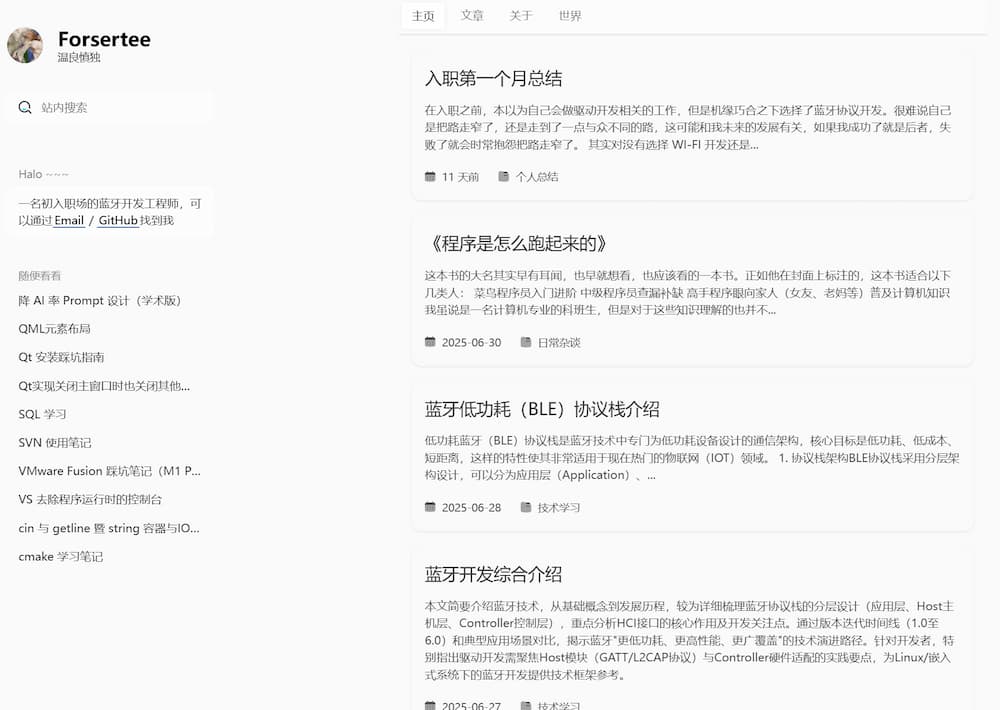This screenshot has width=1000, height=710.
Task: Go to the 关于 tab
Action: pyautogui.click(x=521, y=16)
